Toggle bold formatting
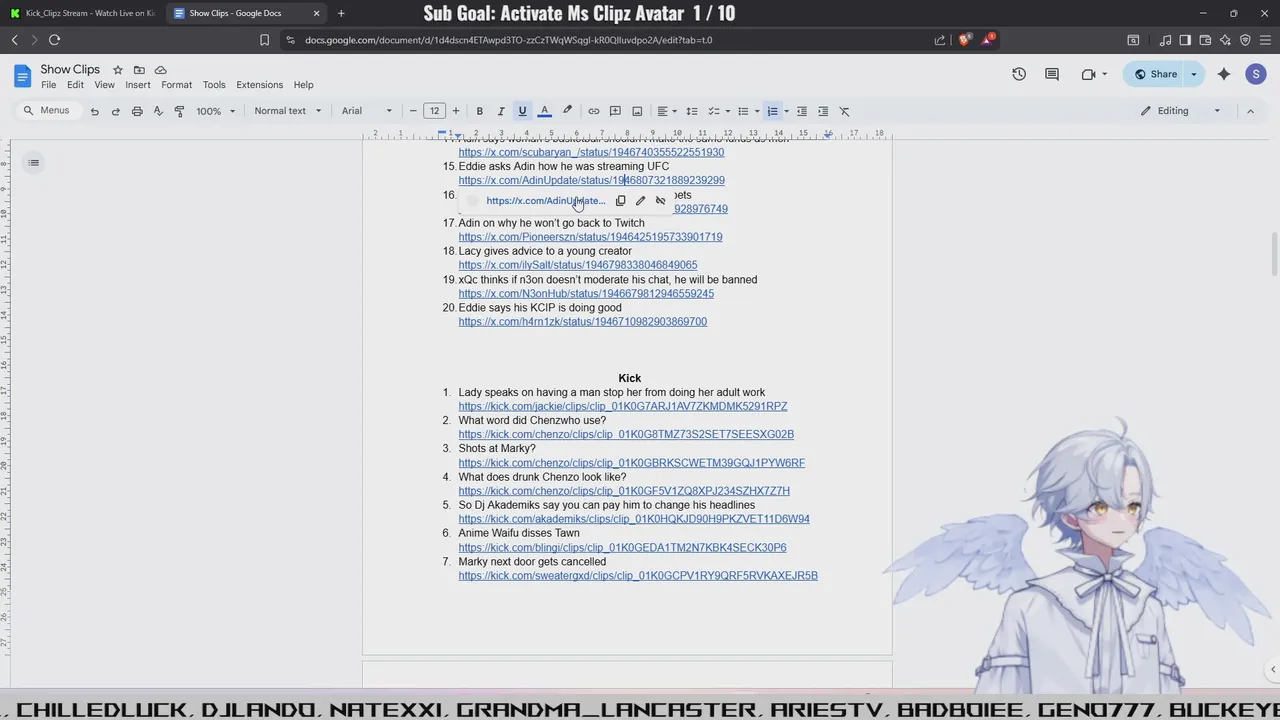 click(480, 111)
